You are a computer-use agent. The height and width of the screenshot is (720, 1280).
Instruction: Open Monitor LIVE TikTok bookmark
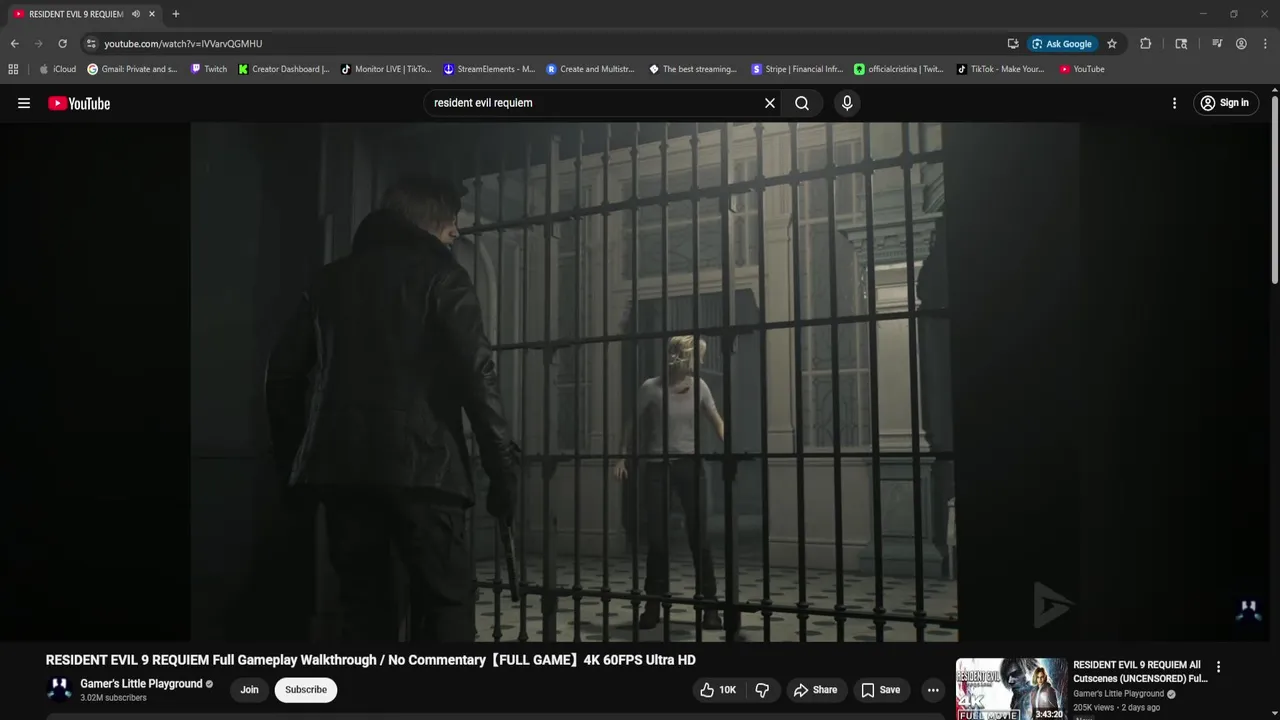pyautogui.click(x=386, y=69)
